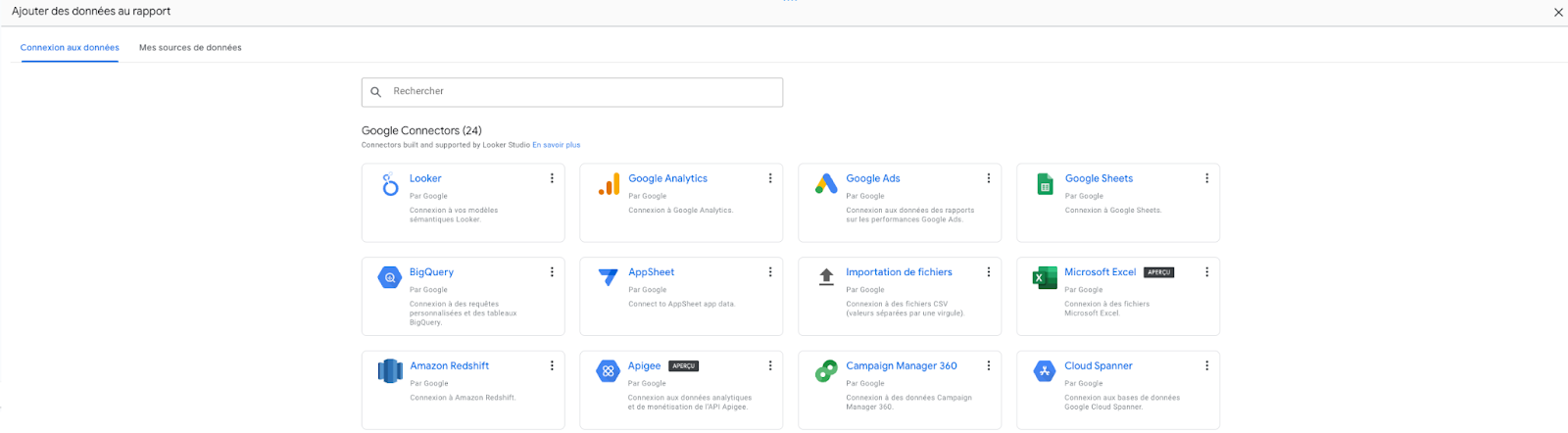
Task: Click the search magnifier icon
Action: pos(375,92)
